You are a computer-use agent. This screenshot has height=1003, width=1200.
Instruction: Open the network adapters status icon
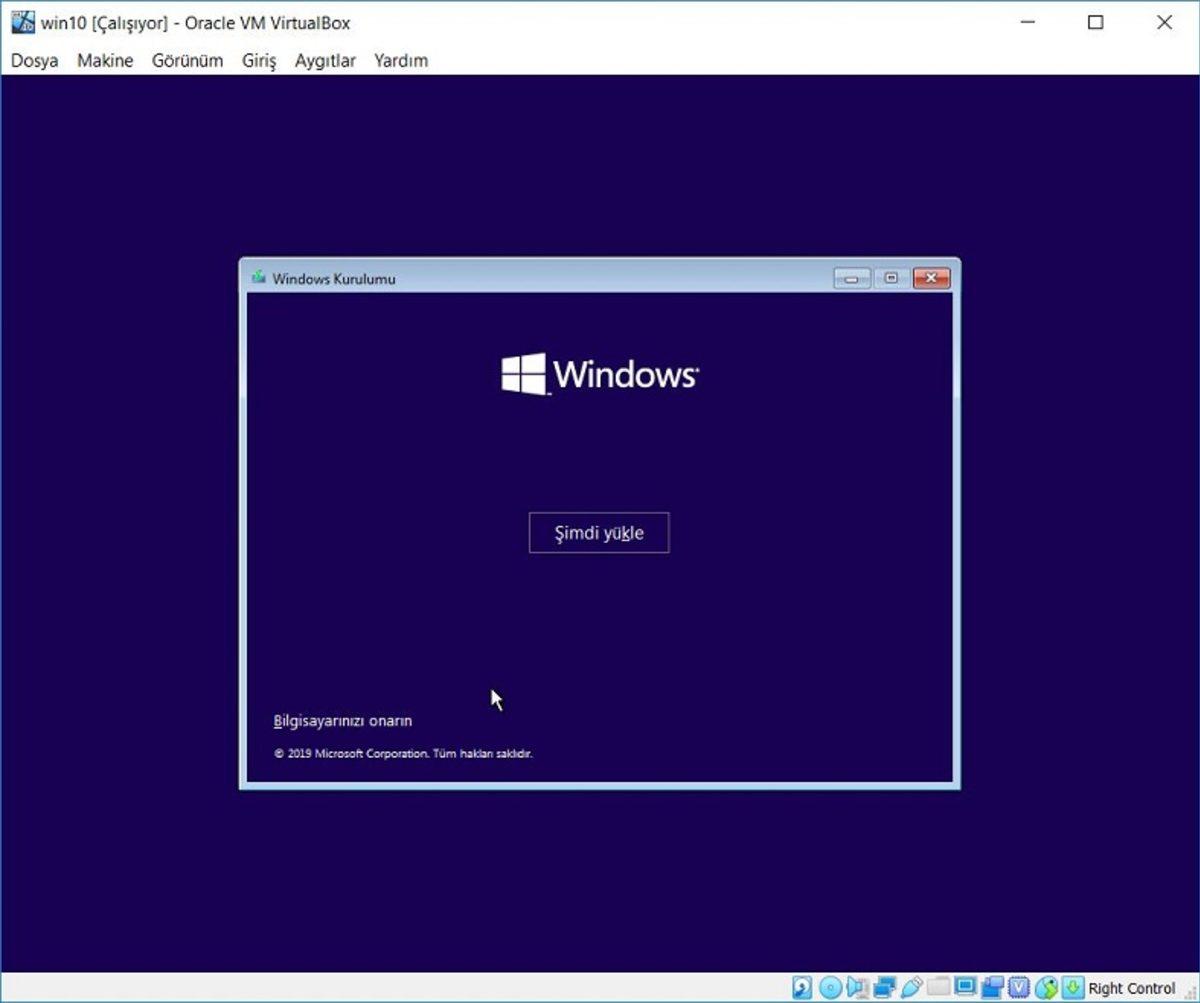point(885,987)
